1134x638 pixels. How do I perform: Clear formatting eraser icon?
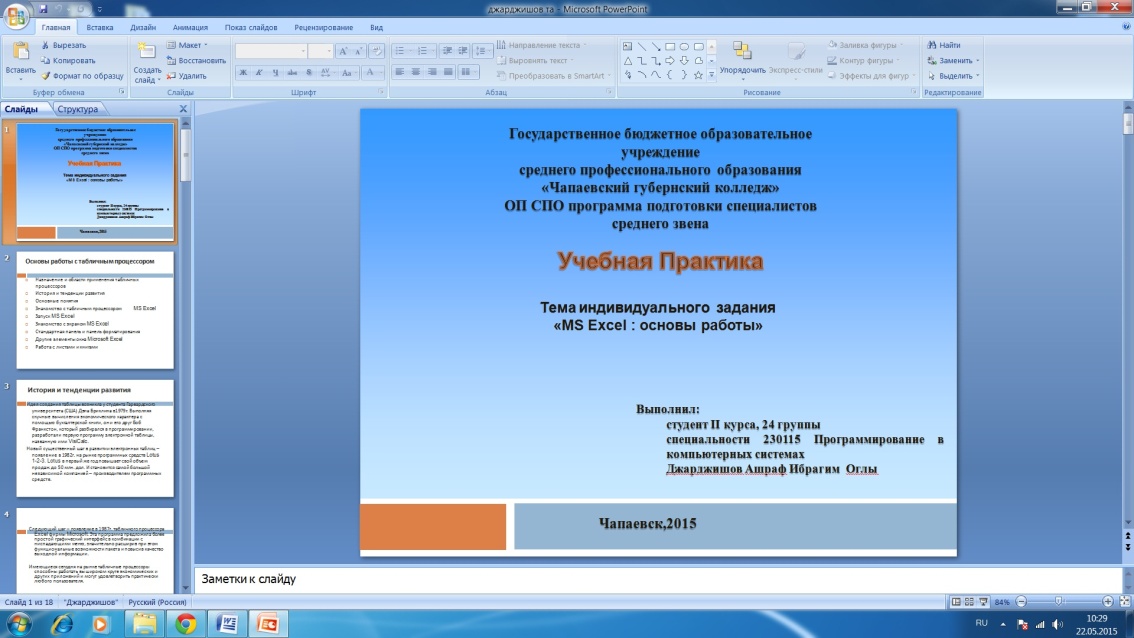(376, 51)
